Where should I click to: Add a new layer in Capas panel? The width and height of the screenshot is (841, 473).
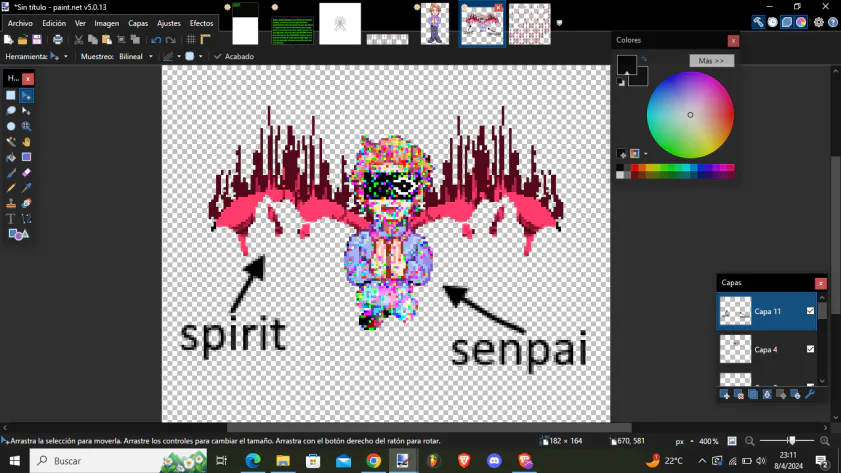[725, 395]
